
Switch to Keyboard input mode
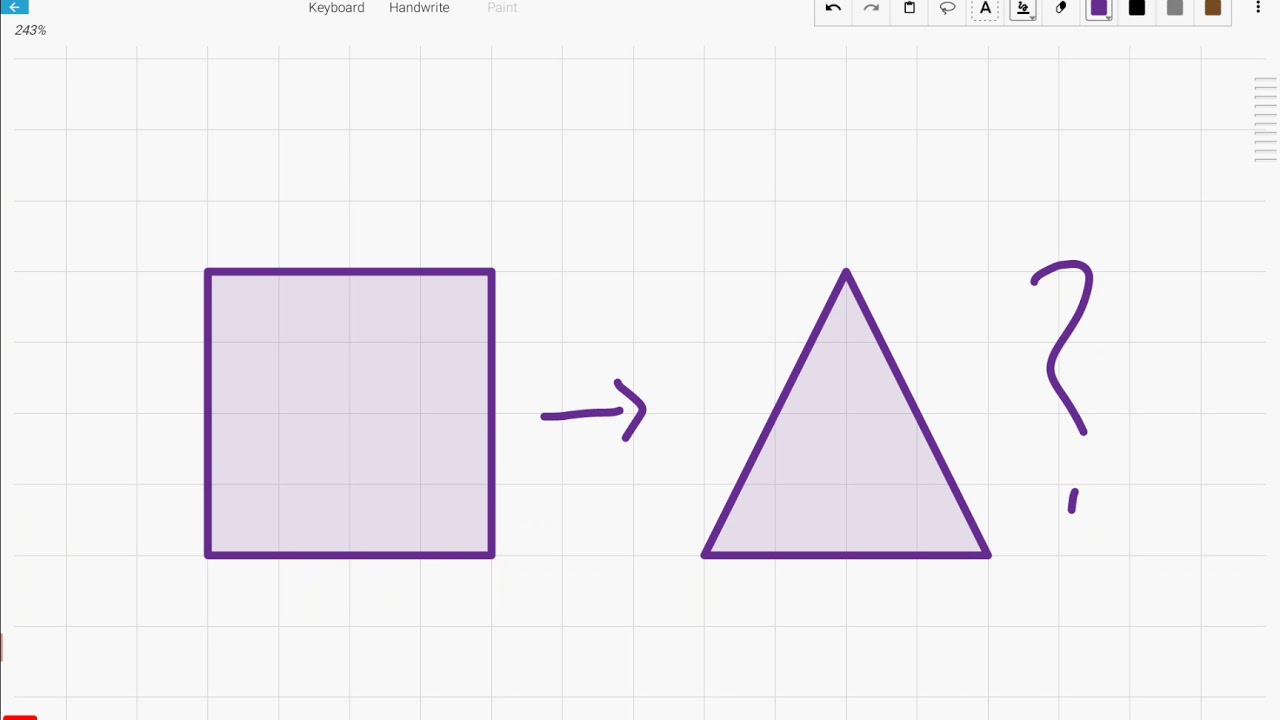[336, 8]
